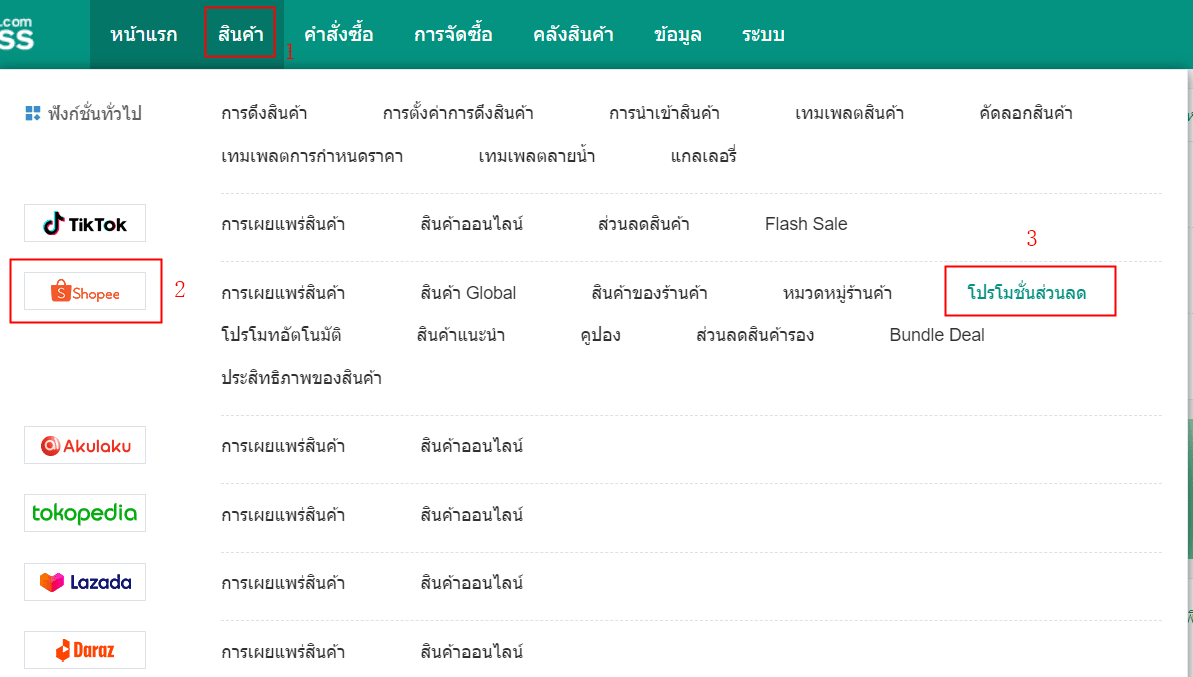Open Shopee Bundle Deal link
Image resolution: width=1193 pixels, height=677 pixels.
click(x=937, y=335)
